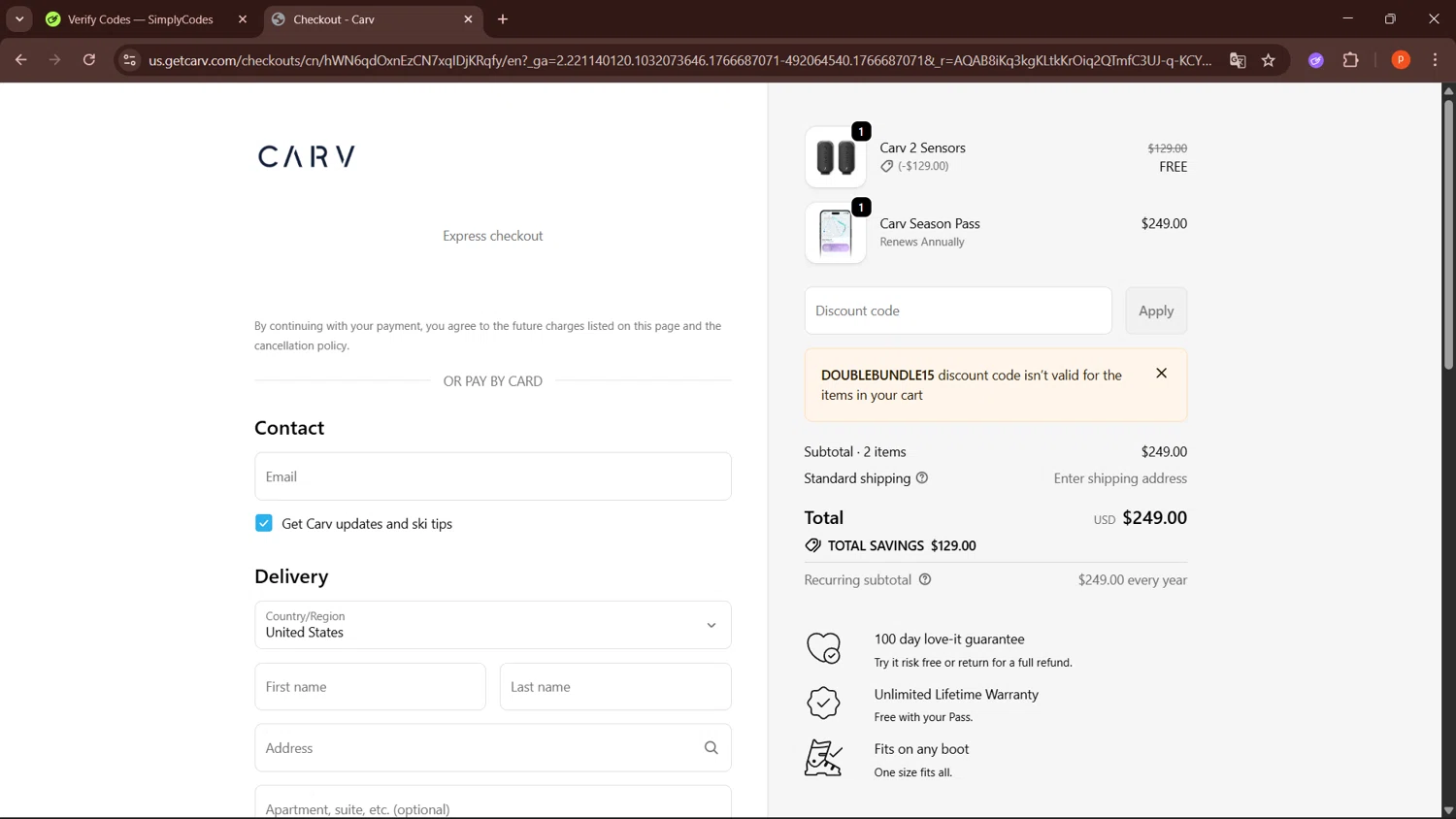Click the Express checkout heading
The image size is (1456, 819).
[493, 236]
